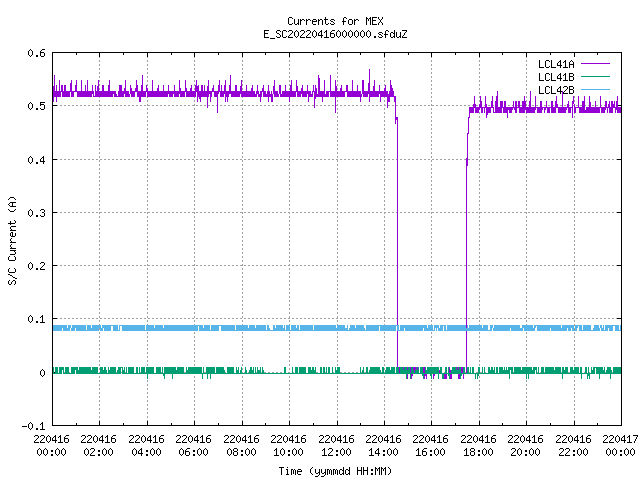Click the 0.3 y-axis tick value

click(x=36, y=213)
